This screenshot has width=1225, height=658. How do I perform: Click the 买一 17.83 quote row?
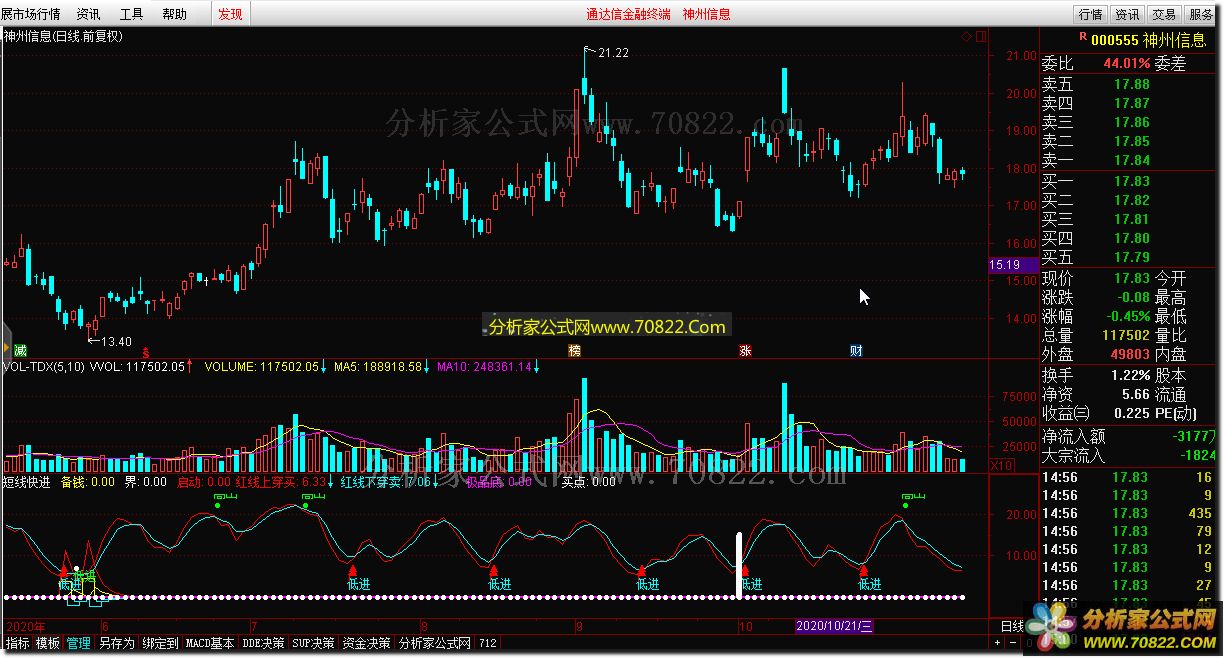point(1130,182)
